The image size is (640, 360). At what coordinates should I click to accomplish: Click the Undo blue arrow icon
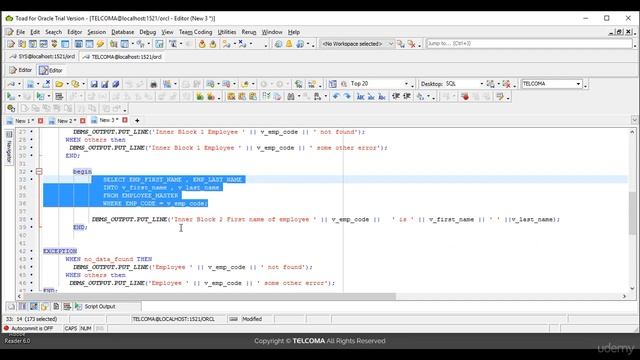pos(336,96)
